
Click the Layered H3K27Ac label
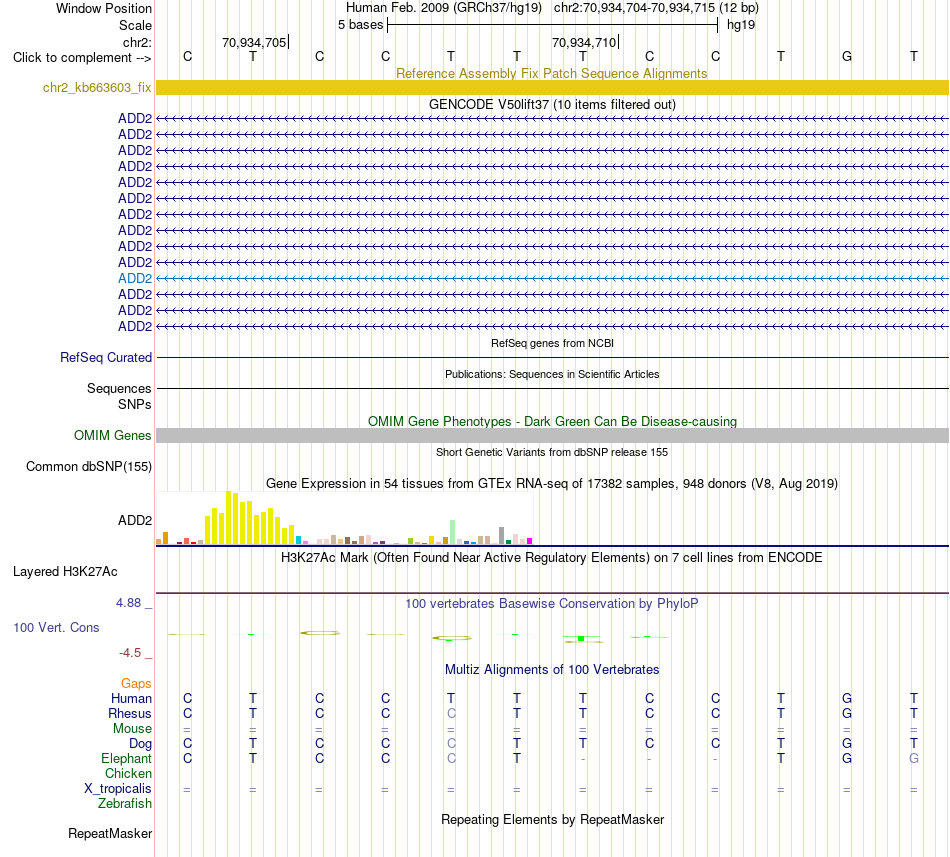tap(65, 572)
